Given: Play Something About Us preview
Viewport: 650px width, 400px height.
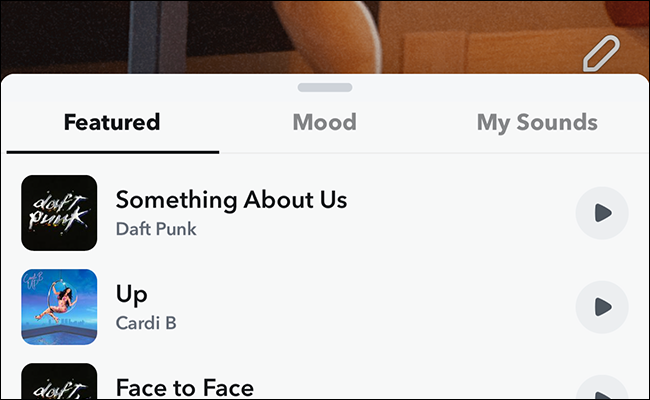Looking at the screenshot, I should tap(602, 213).
